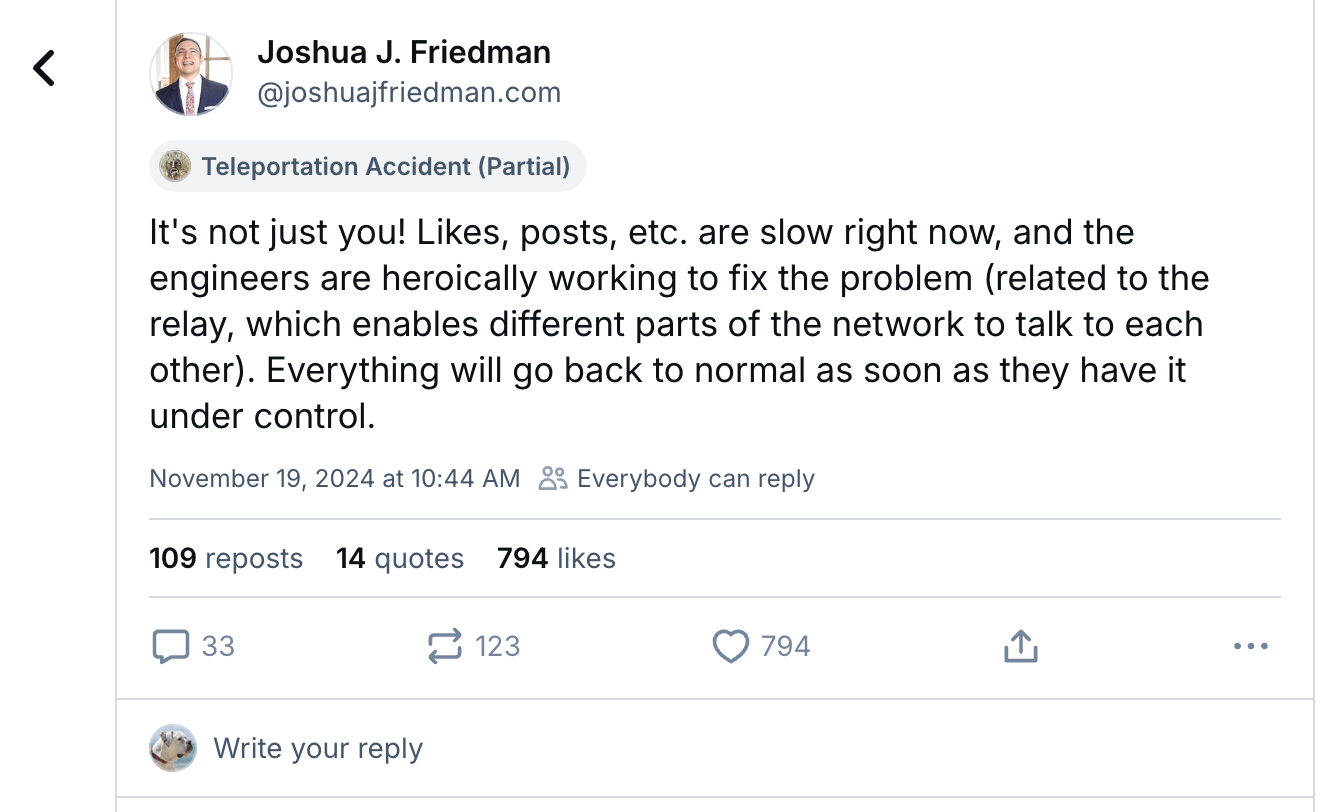
Task: Open the 'Everybody can reply' text
Action: coord(696,478)
